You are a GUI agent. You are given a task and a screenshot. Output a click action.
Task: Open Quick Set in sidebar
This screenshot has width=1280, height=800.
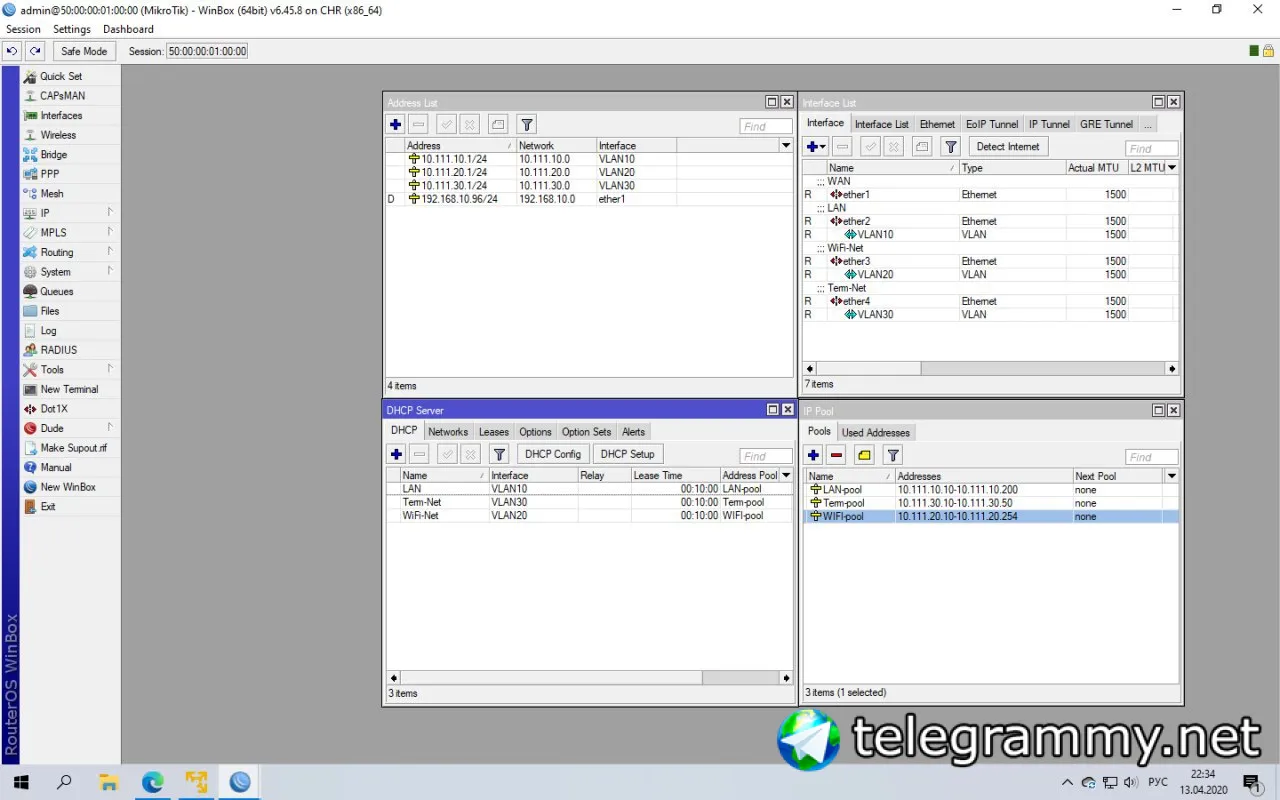[61, 76]
